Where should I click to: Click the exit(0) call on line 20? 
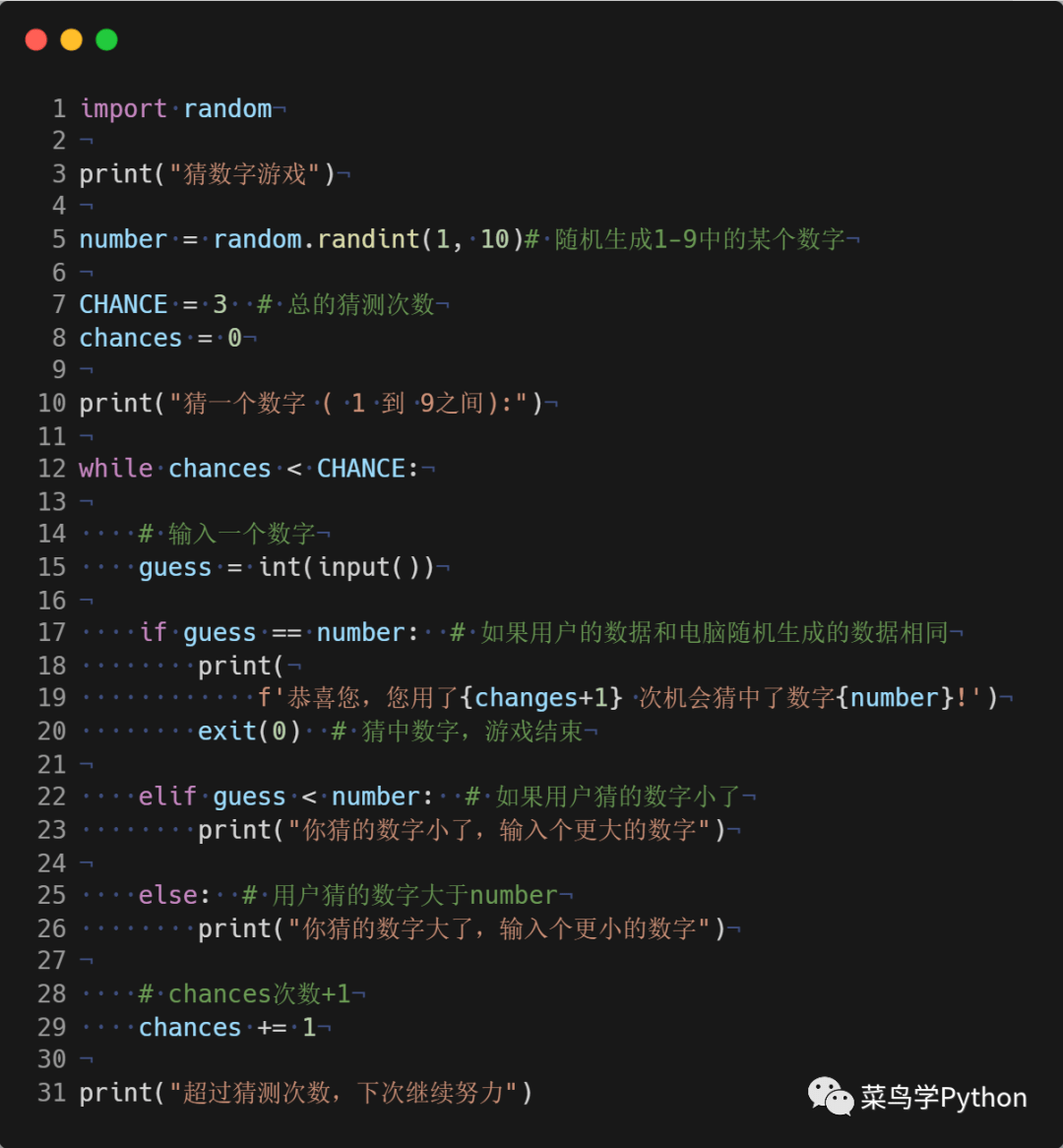[249, 731]
